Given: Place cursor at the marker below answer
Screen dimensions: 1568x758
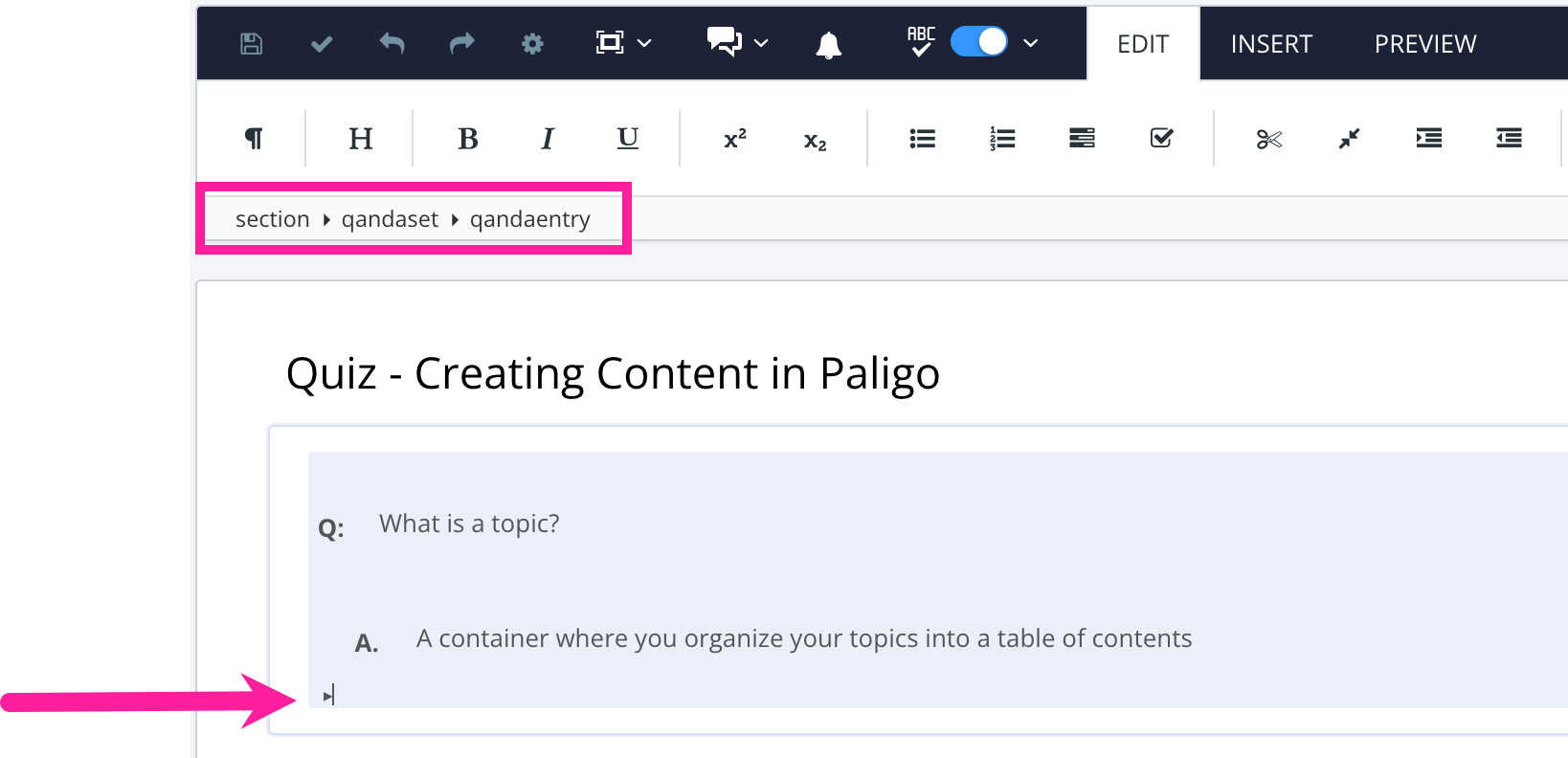Looking at the screenshot, I should tap(329, 695).
